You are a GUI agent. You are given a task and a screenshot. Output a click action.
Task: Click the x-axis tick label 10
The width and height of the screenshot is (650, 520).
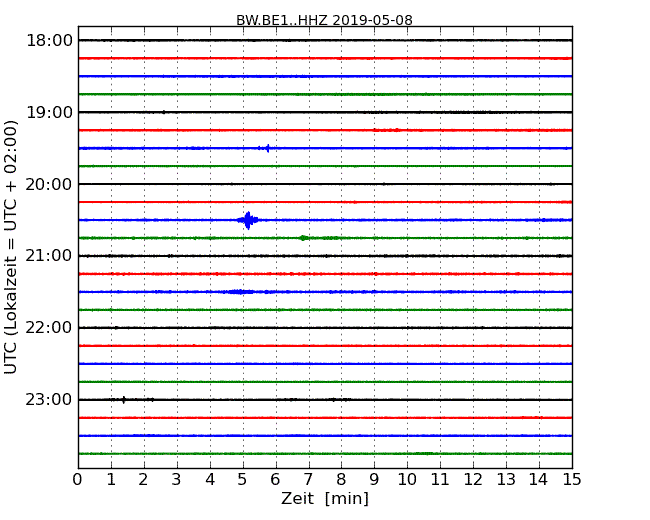pos(407,479)
